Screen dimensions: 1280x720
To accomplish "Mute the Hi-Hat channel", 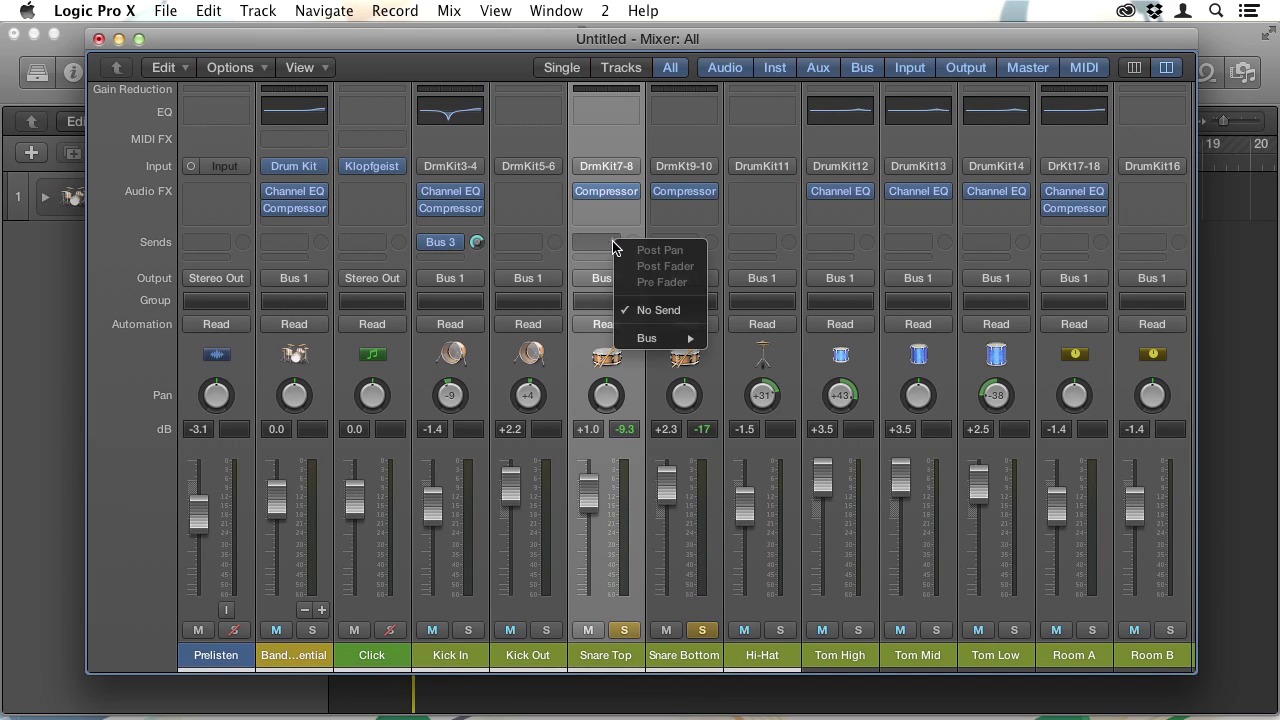I will tap(744, 630).
